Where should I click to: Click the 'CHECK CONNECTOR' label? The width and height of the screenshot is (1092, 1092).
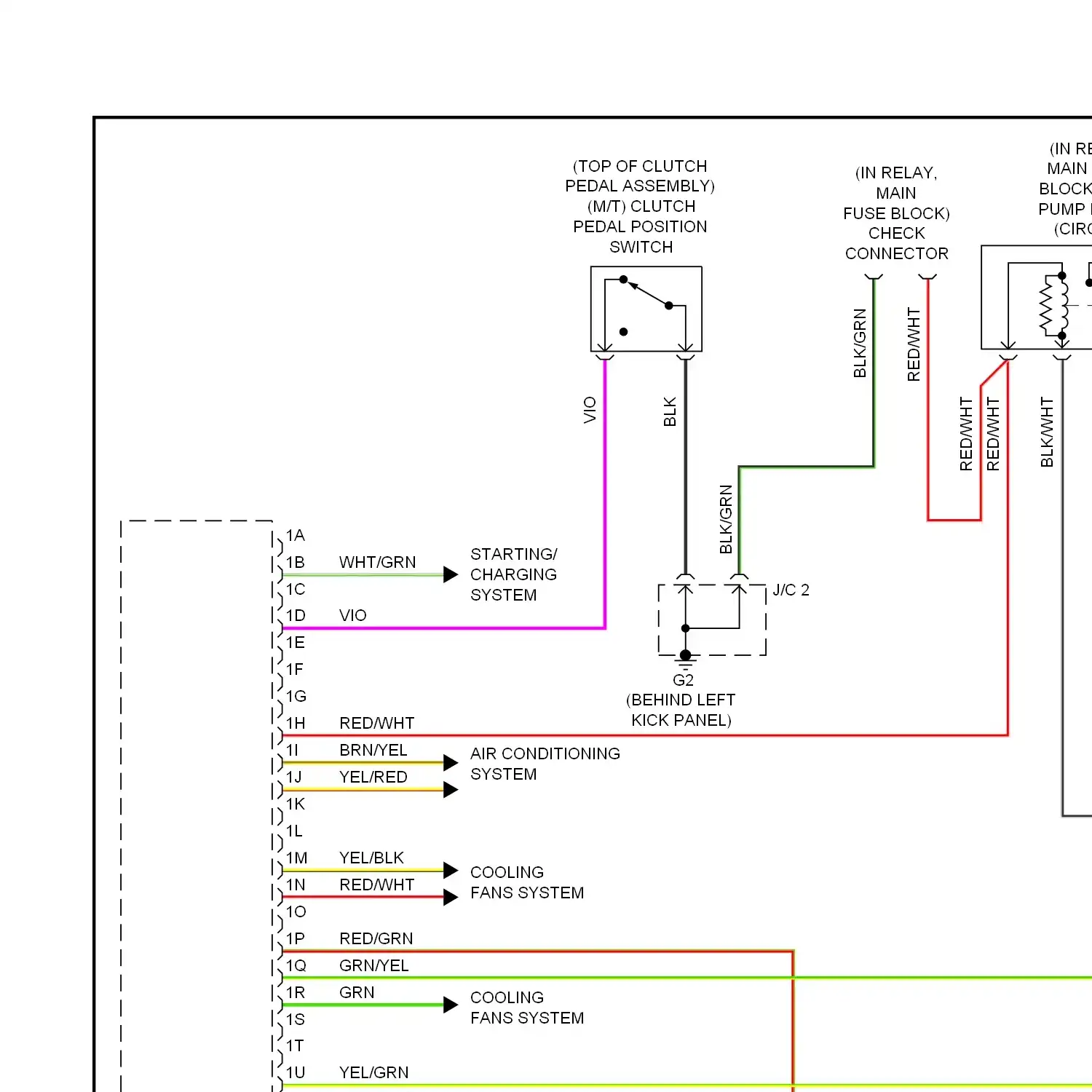tap(897, 243)
